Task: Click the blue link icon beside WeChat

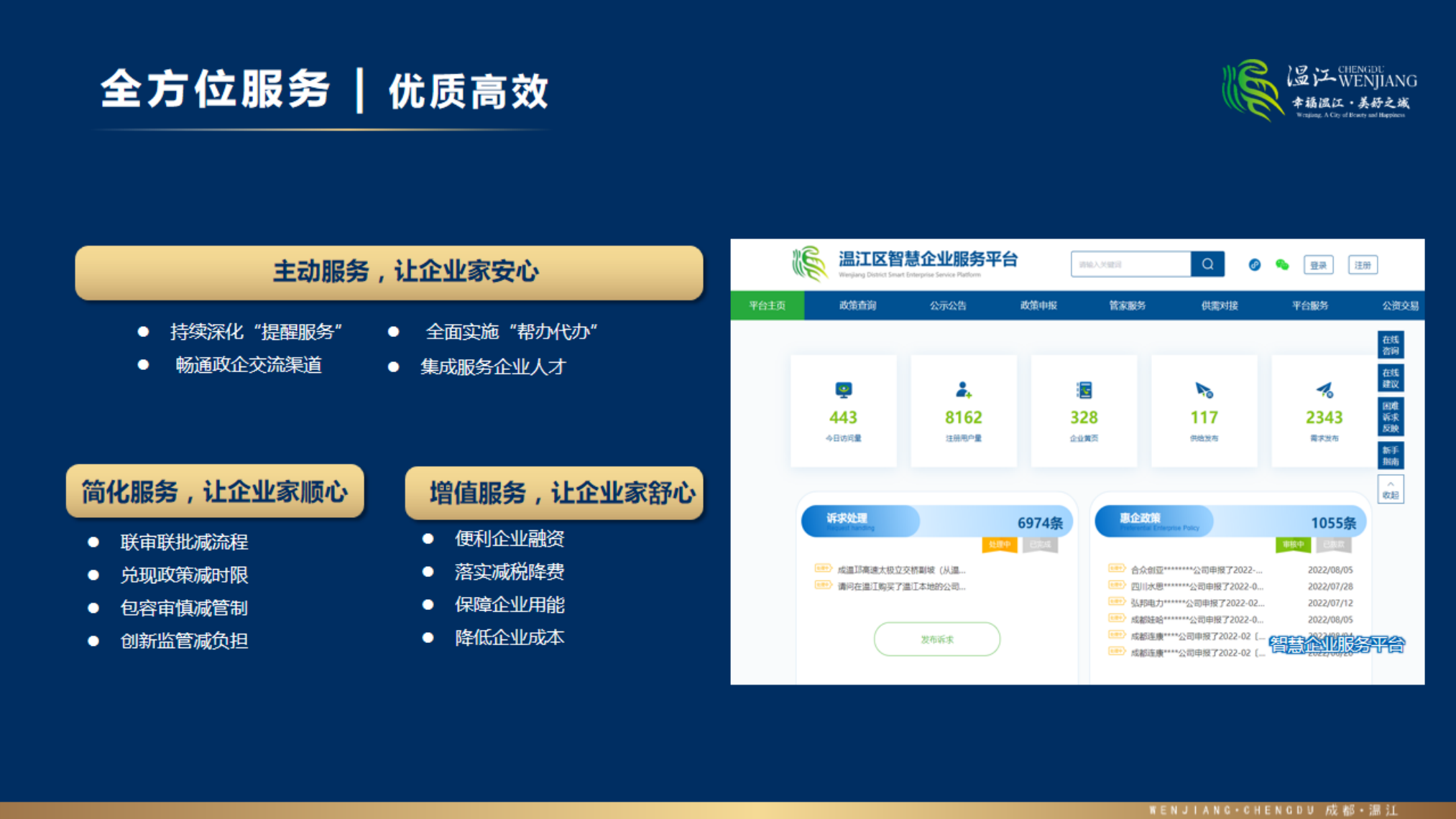Action: coord(1255,265)
